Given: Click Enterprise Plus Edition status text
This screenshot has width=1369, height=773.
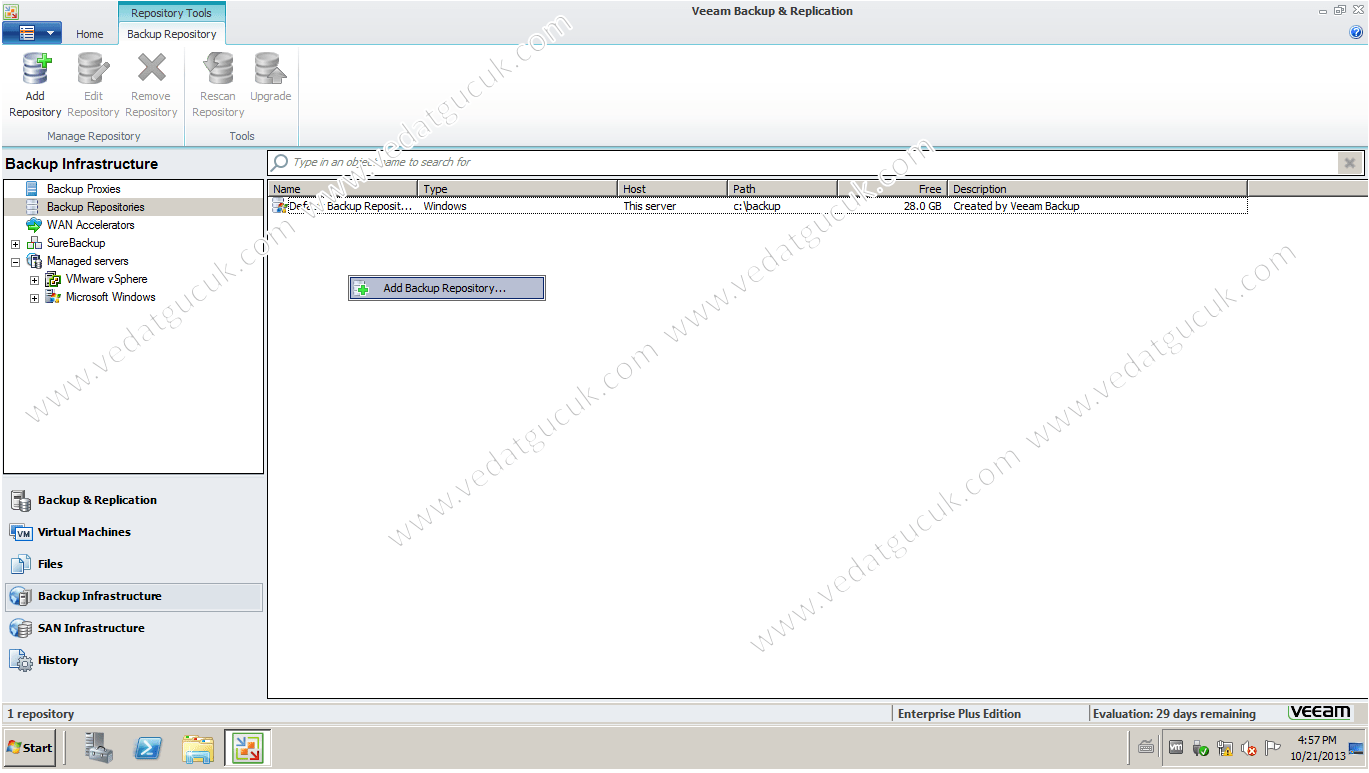Looking at the screenshot, I should [x=959, y=714].
